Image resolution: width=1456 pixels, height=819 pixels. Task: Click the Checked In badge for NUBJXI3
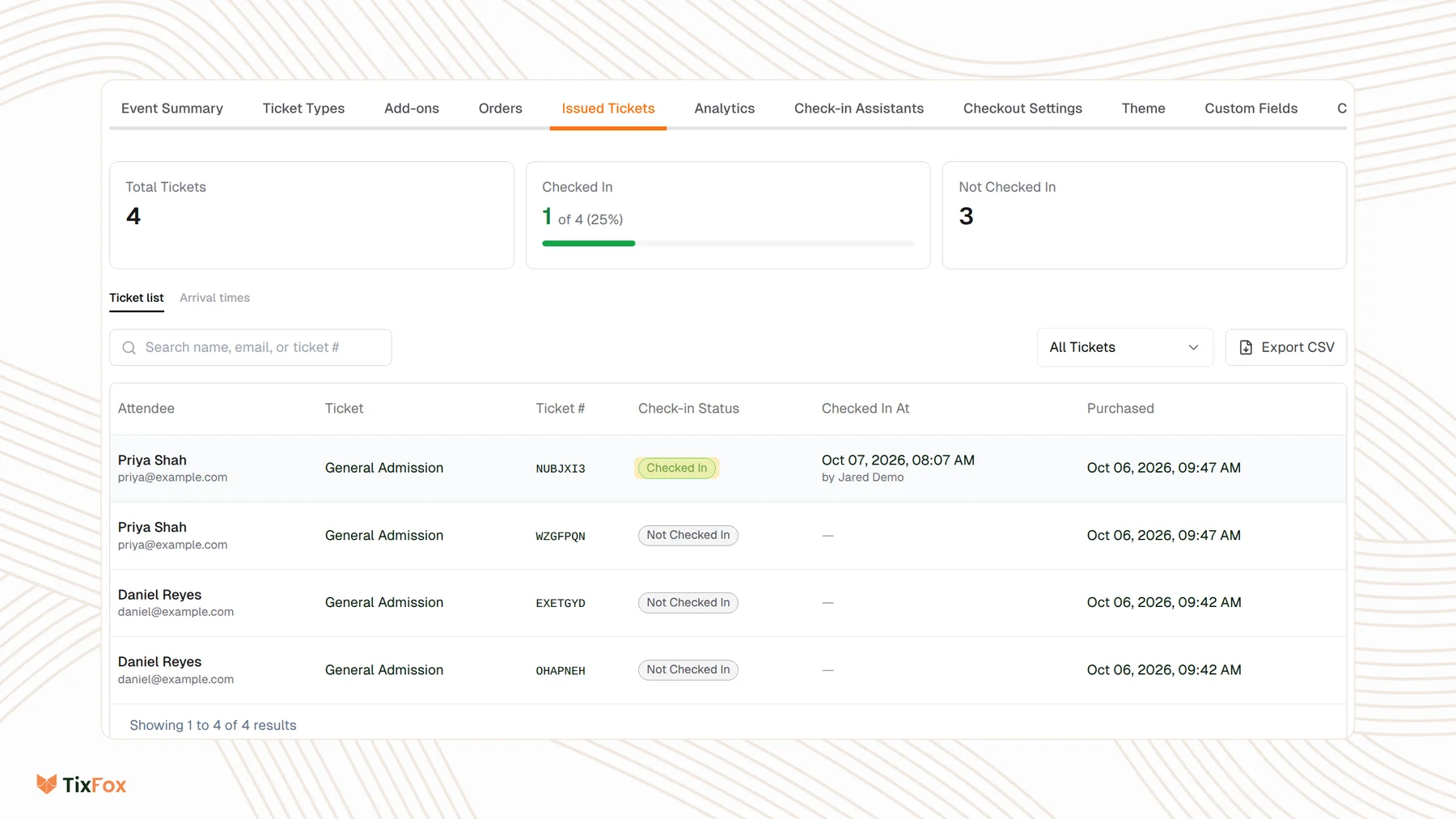[677, 468]
